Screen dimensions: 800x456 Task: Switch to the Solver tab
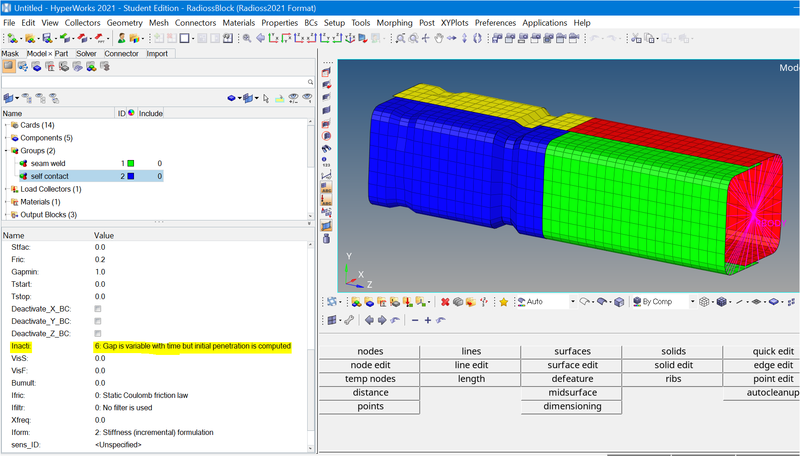tap(86, 54)
